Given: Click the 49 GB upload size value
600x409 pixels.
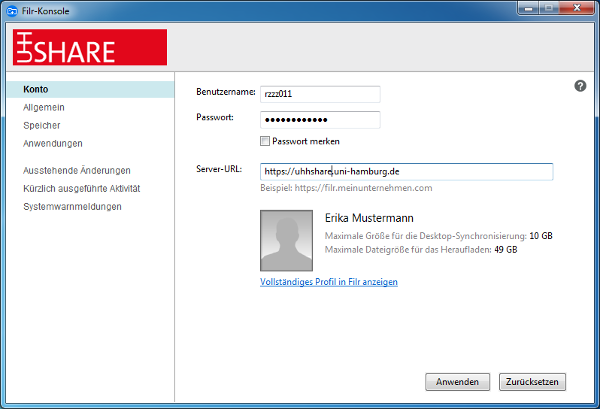Looking at the screenshot, I should 506,250.
